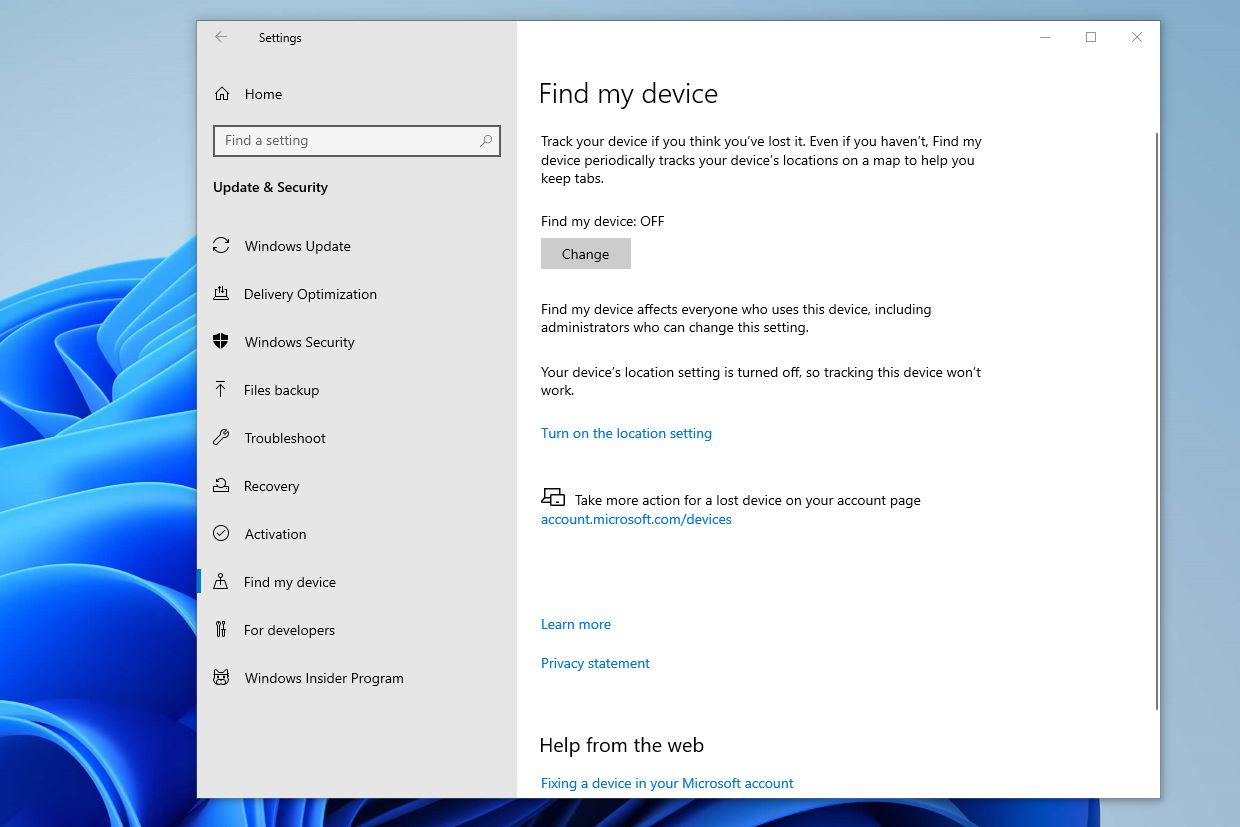1240x827 pixels.
Task: Click the Delivery Optimization icon
Action: pos(221,294)
